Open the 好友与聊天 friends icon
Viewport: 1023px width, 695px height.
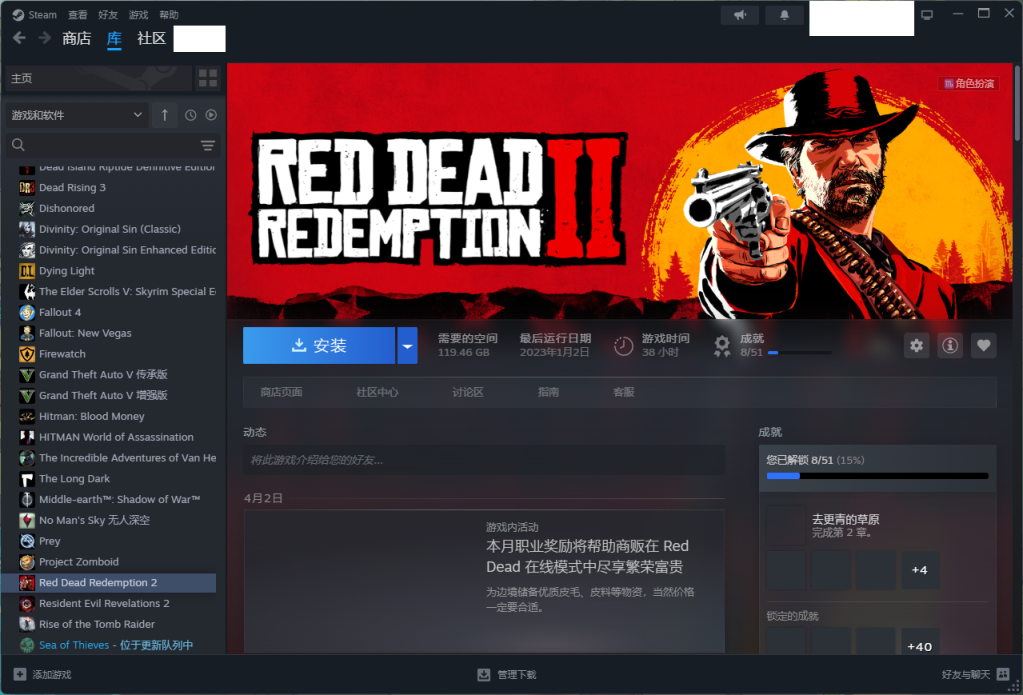point(1003,674)
